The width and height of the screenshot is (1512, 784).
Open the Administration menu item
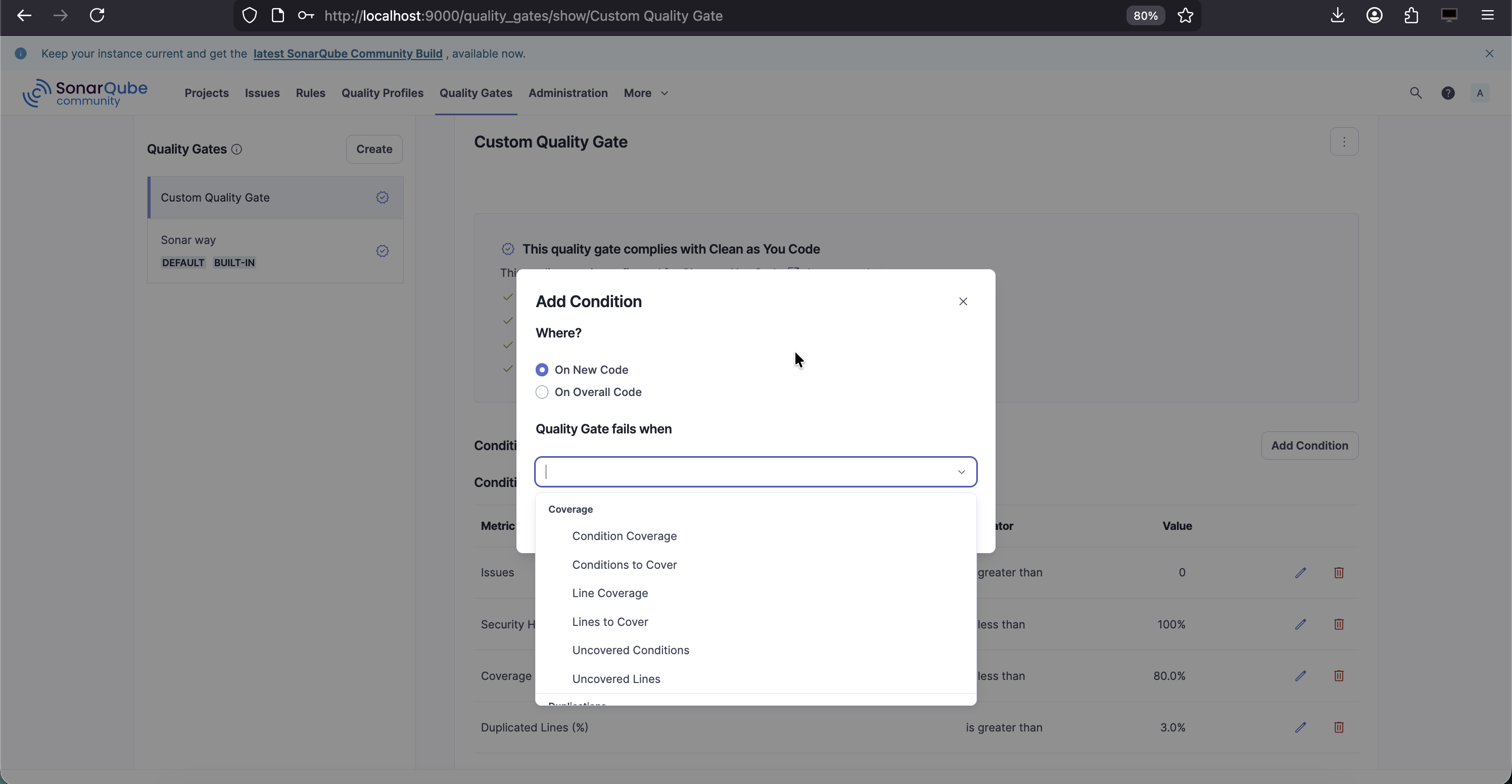tap(568, 93)
